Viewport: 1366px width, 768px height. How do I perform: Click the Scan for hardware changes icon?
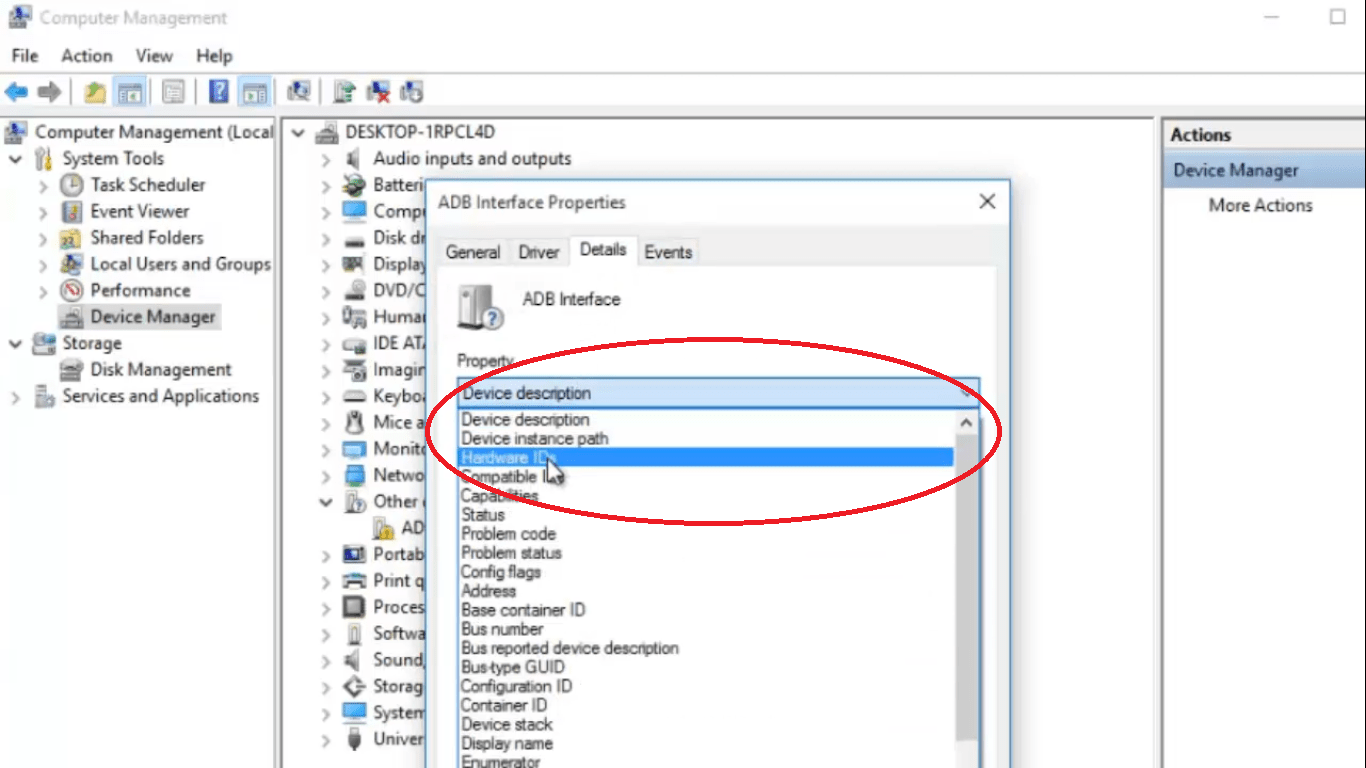pos(298,93)
